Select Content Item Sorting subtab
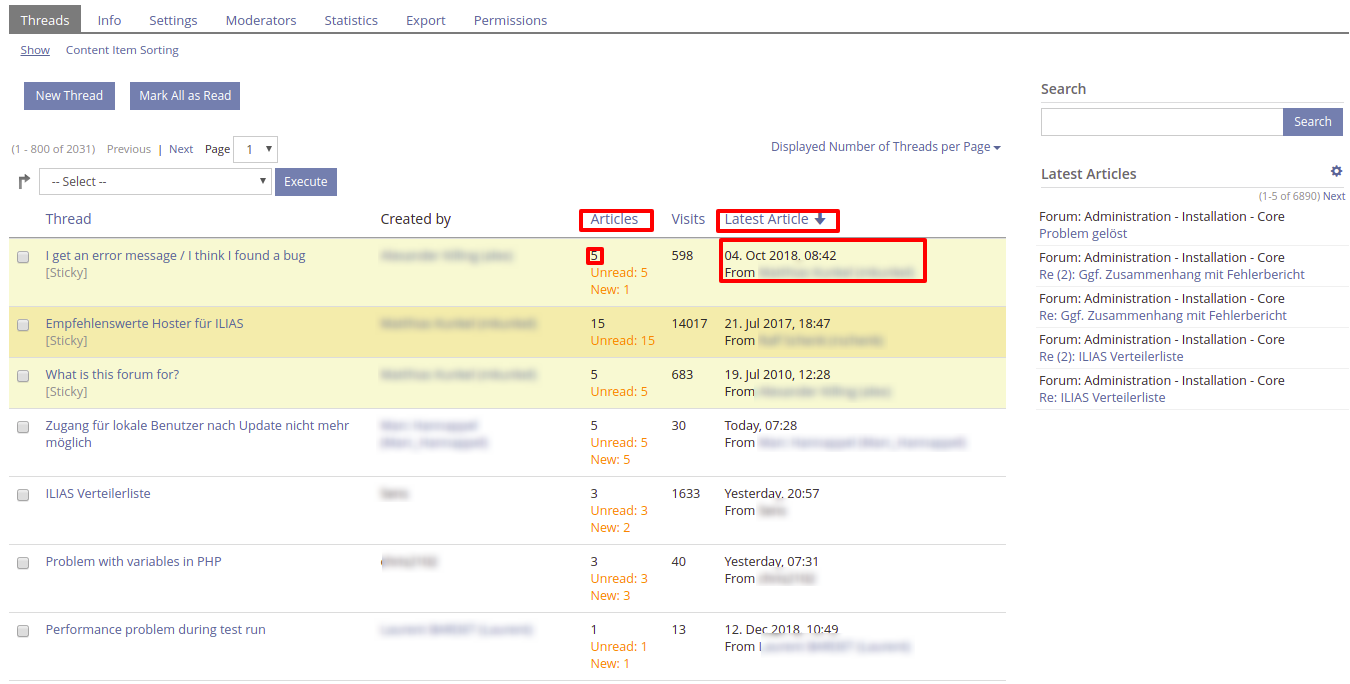This screenshot has height=684, width=1350. click(x=122, y=50)
